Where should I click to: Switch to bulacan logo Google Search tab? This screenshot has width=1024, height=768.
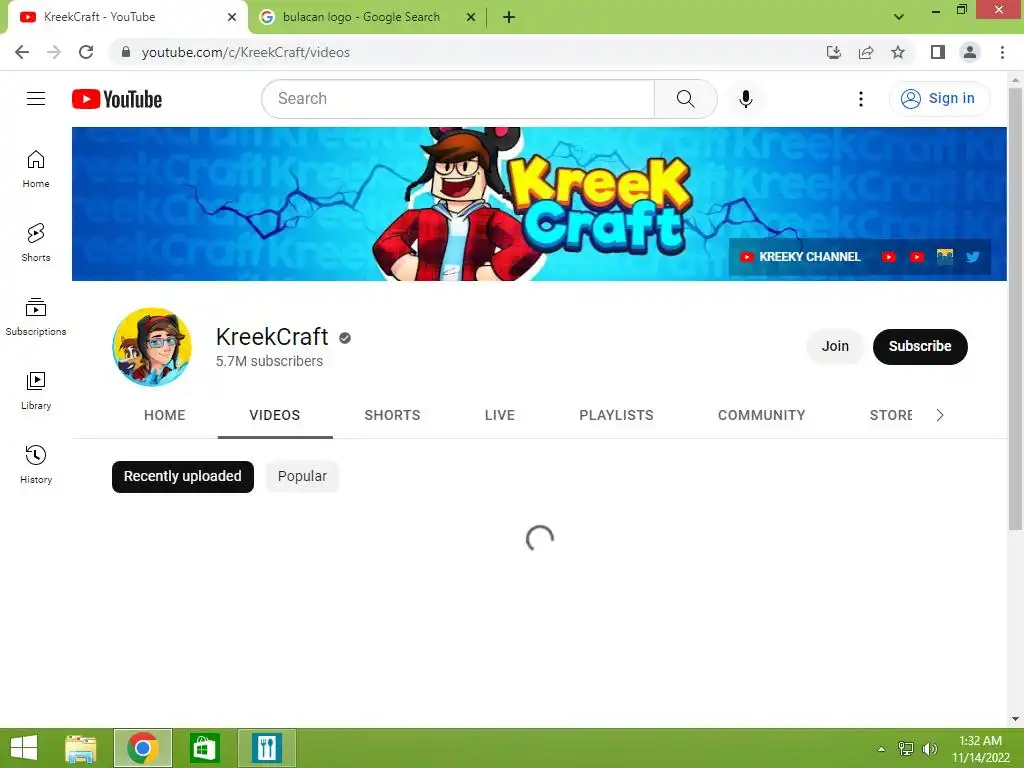pyautogui.click(x=361, y=17)
